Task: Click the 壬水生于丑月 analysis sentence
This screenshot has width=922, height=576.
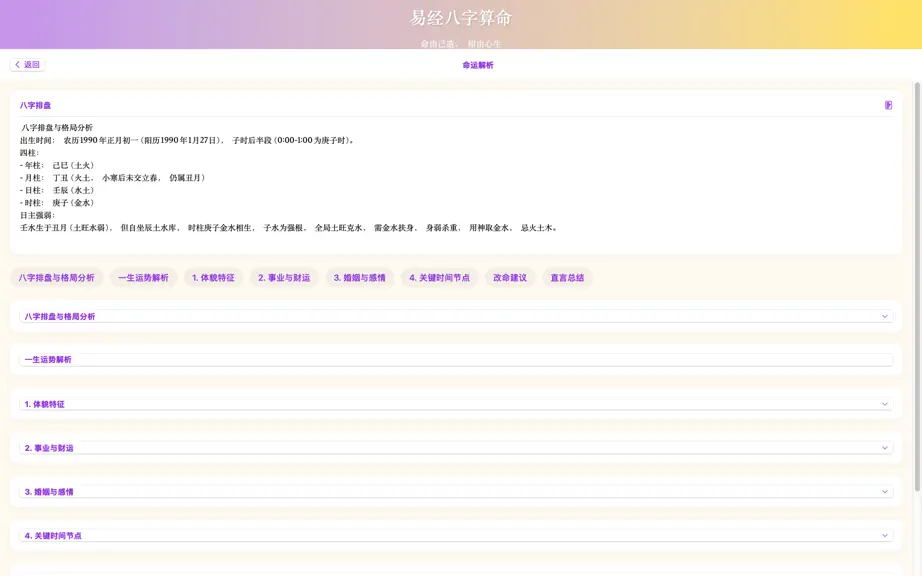Action: pos(289,228)
